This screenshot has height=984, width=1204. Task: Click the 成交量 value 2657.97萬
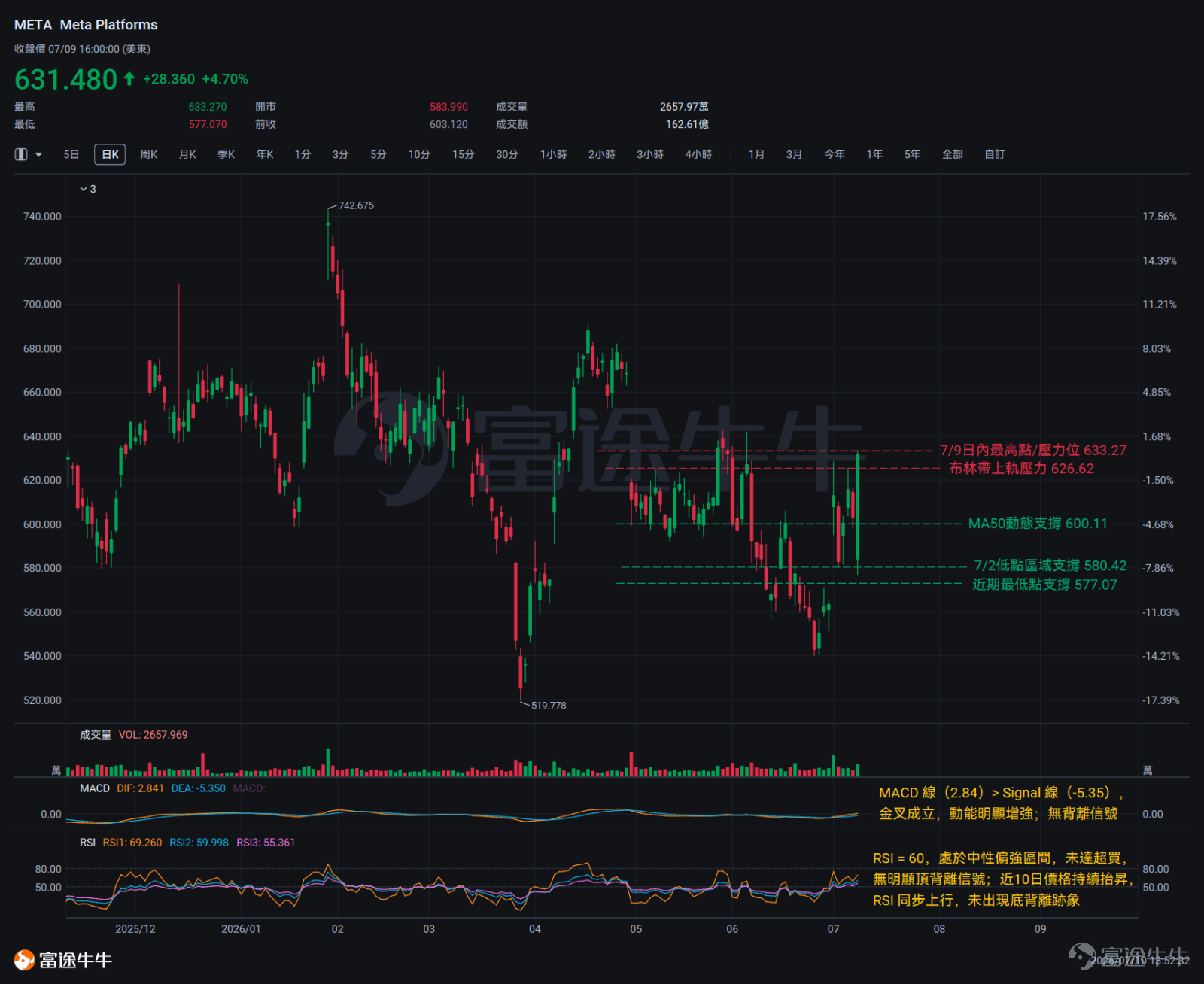tap(684, 107)
